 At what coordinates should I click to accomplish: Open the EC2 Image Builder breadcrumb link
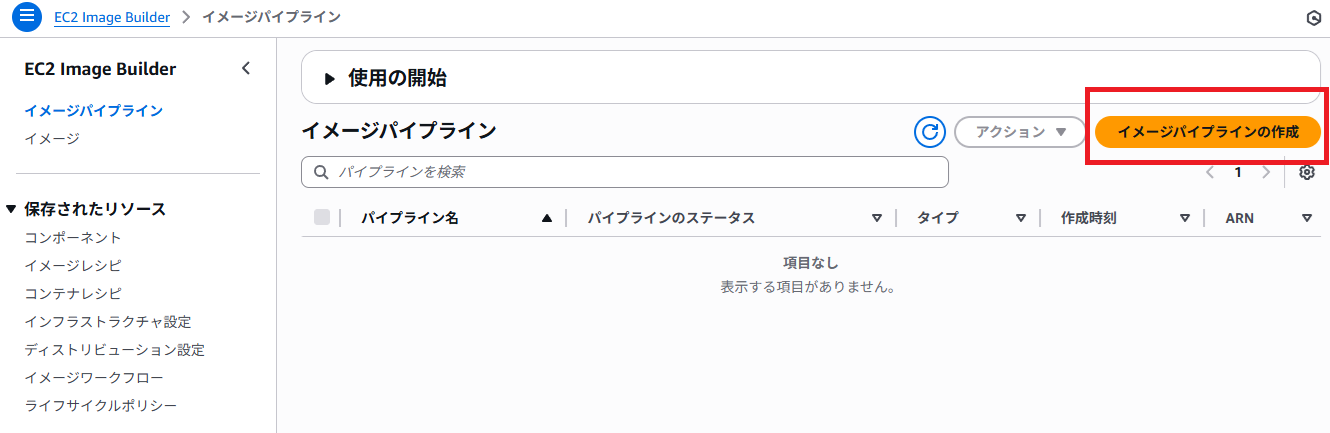point(112,17)
